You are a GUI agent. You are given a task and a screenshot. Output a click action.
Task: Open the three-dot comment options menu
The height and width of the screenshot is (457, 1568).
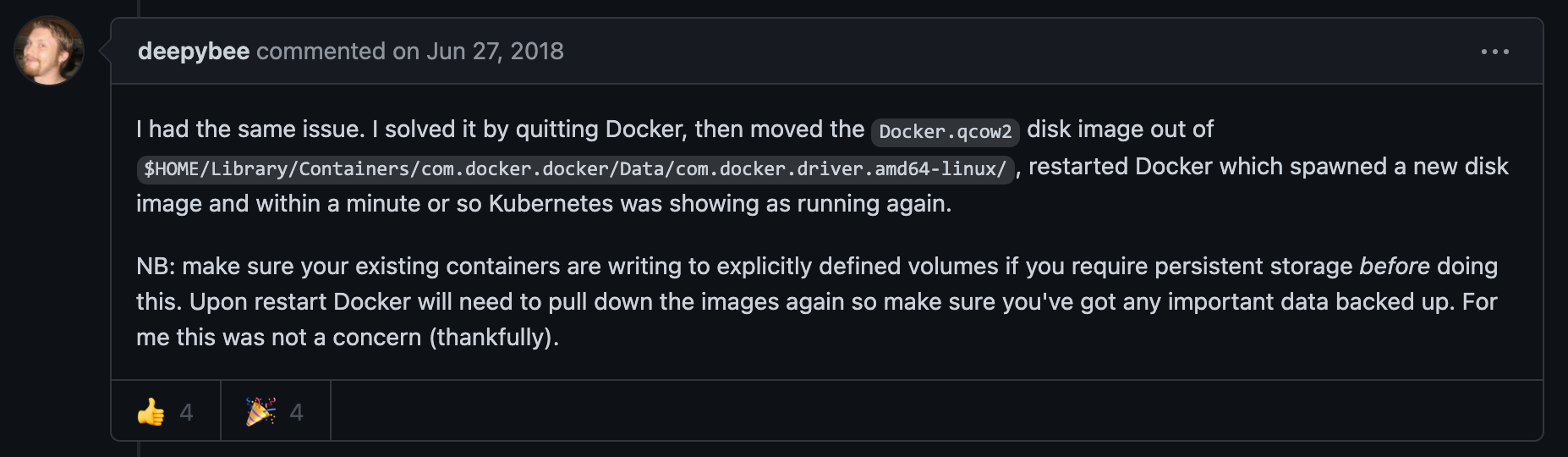(x=1494, y=52)
